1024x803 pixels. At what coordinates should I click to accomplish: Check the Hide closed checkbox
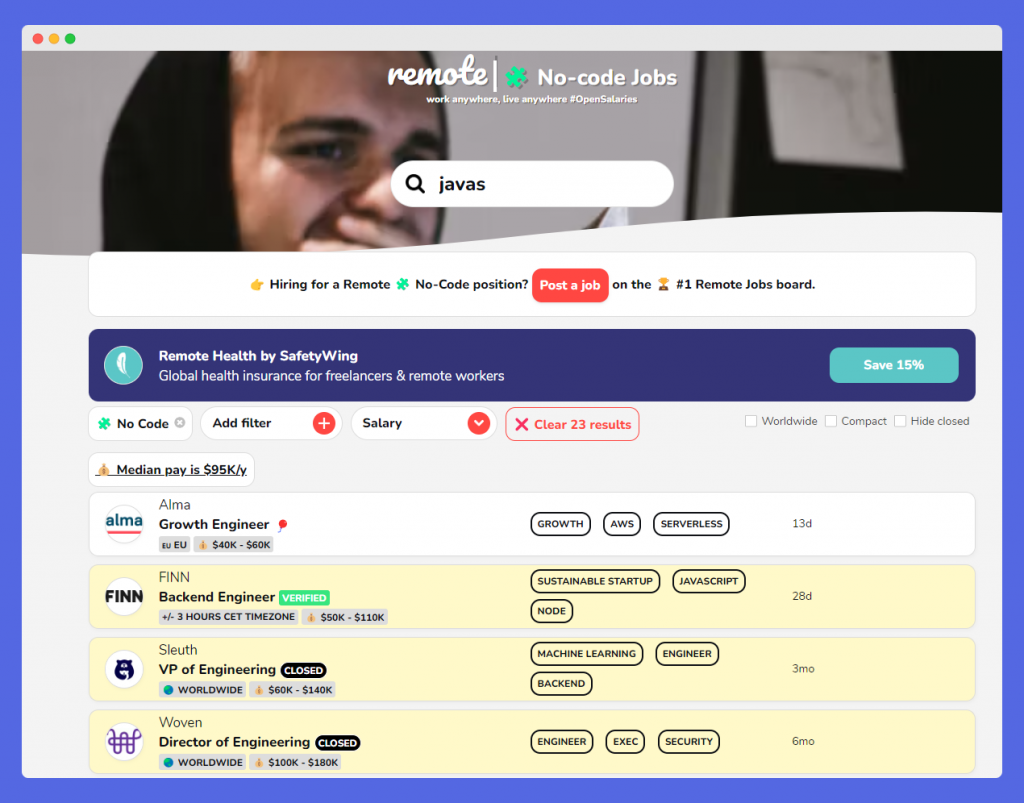coord(900,421)
